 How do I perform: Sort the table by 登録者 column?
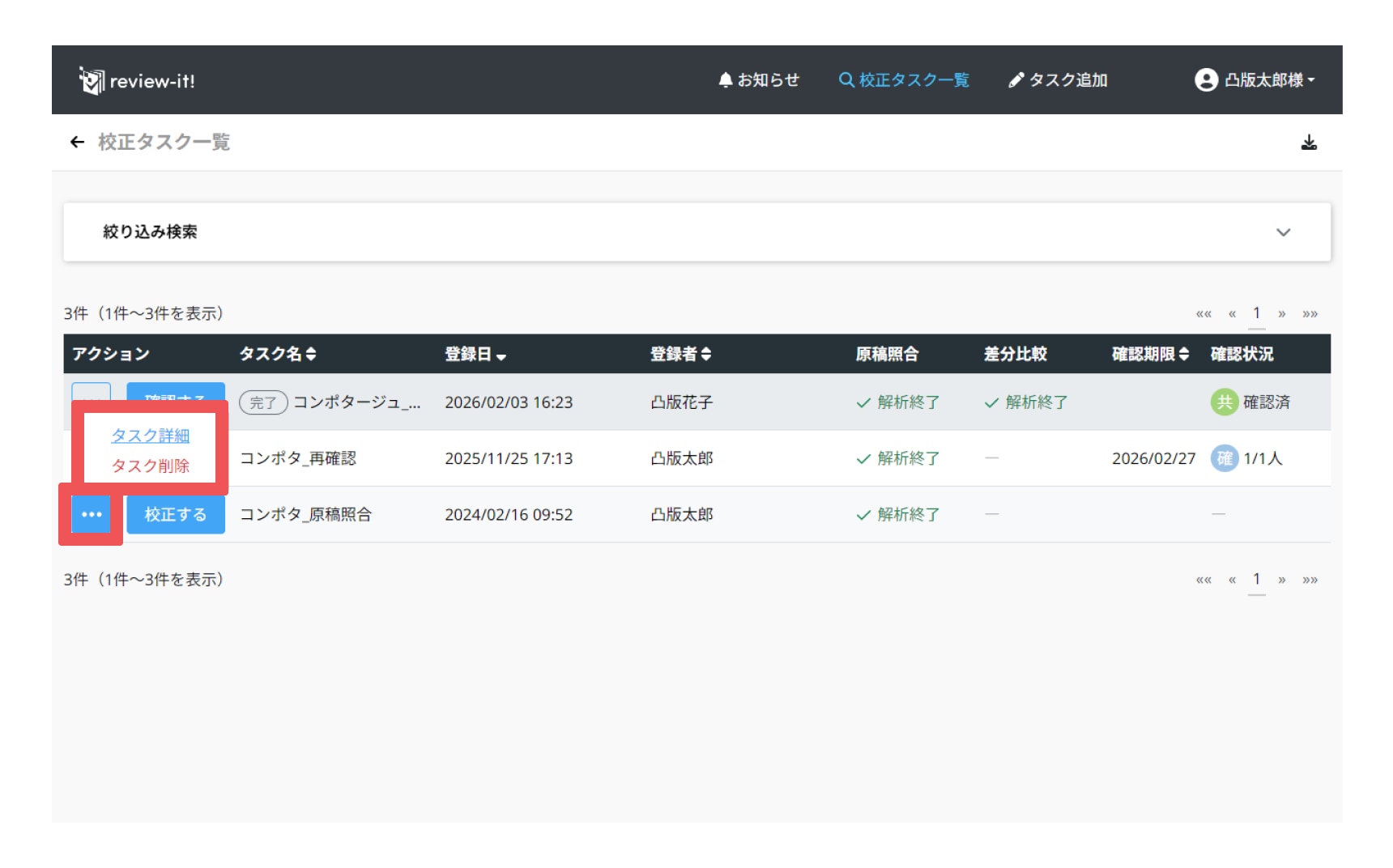680,355
